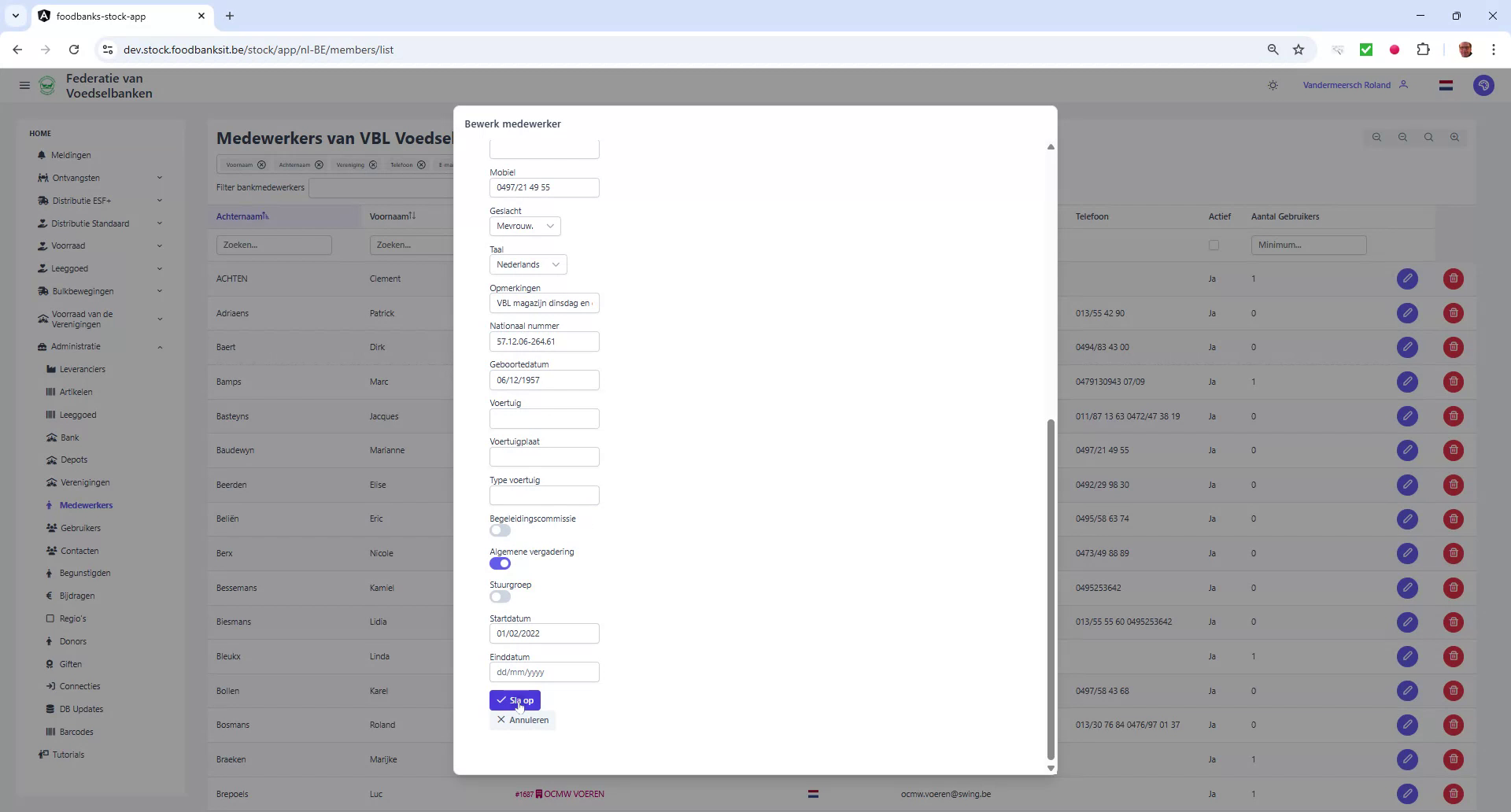Save the form with Sla op
The image size is (1511, 812).
pyautogui.click(x=515, y=699)
